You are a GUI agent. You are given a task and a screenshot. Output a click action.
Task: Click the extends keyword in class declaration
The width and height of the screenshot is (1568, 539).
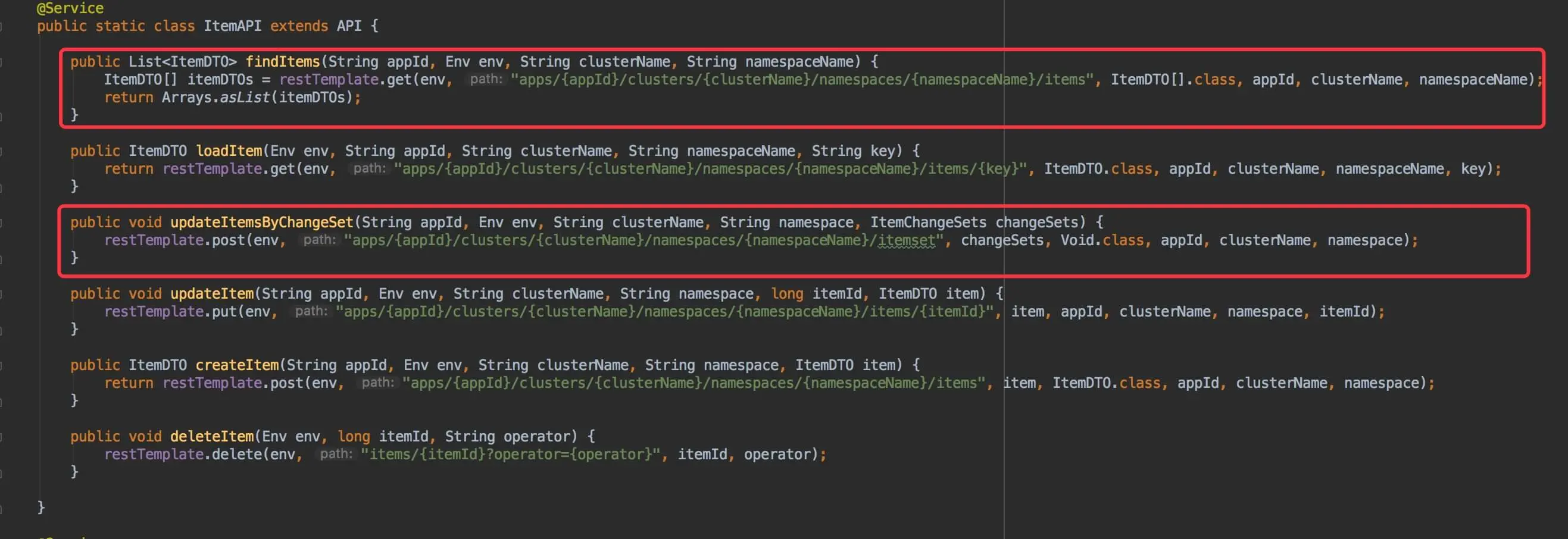pos(299,26)
